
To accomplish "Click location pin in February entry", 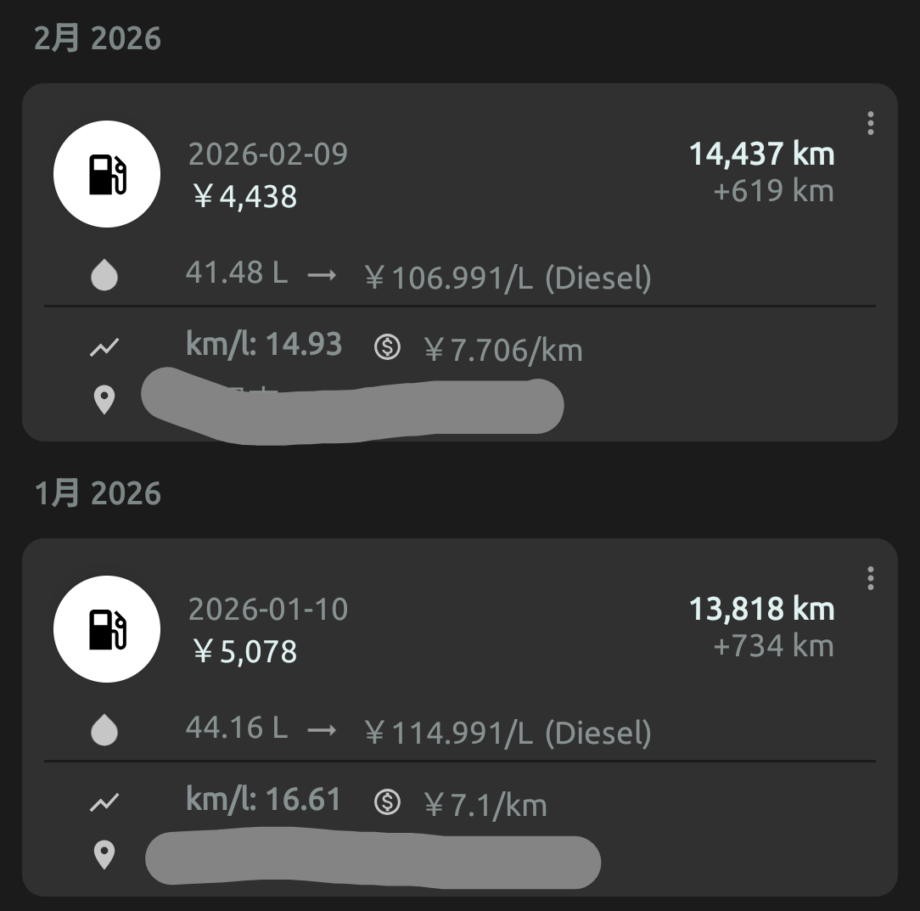I will pos(104,401).
